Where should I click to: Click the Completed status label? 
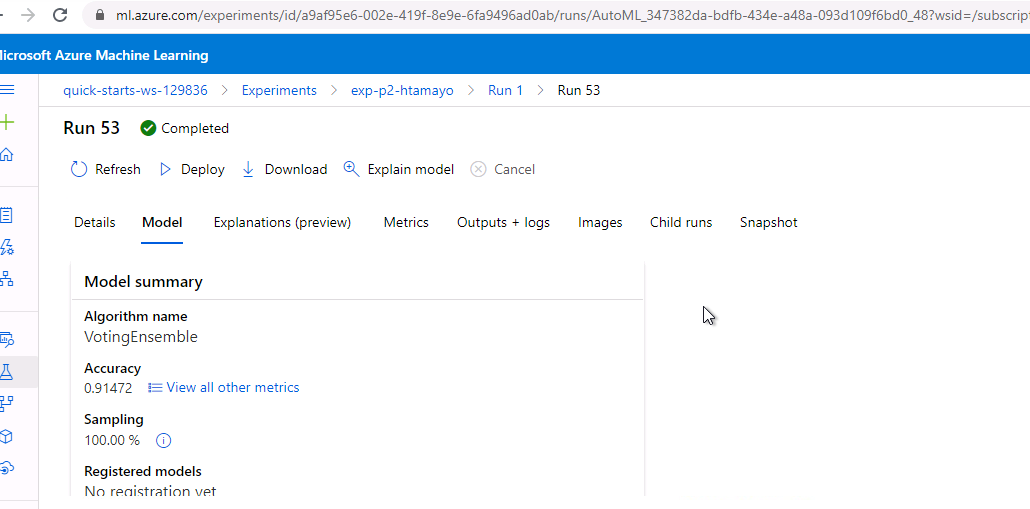click(195, 129)
